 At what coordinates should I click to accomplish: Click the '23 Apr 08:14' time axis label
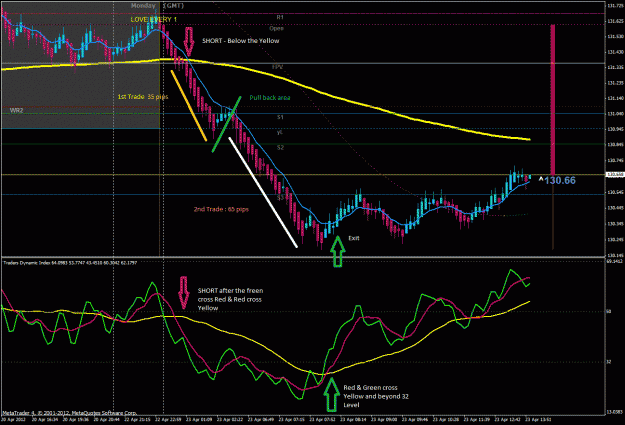(x=353, y=420)
